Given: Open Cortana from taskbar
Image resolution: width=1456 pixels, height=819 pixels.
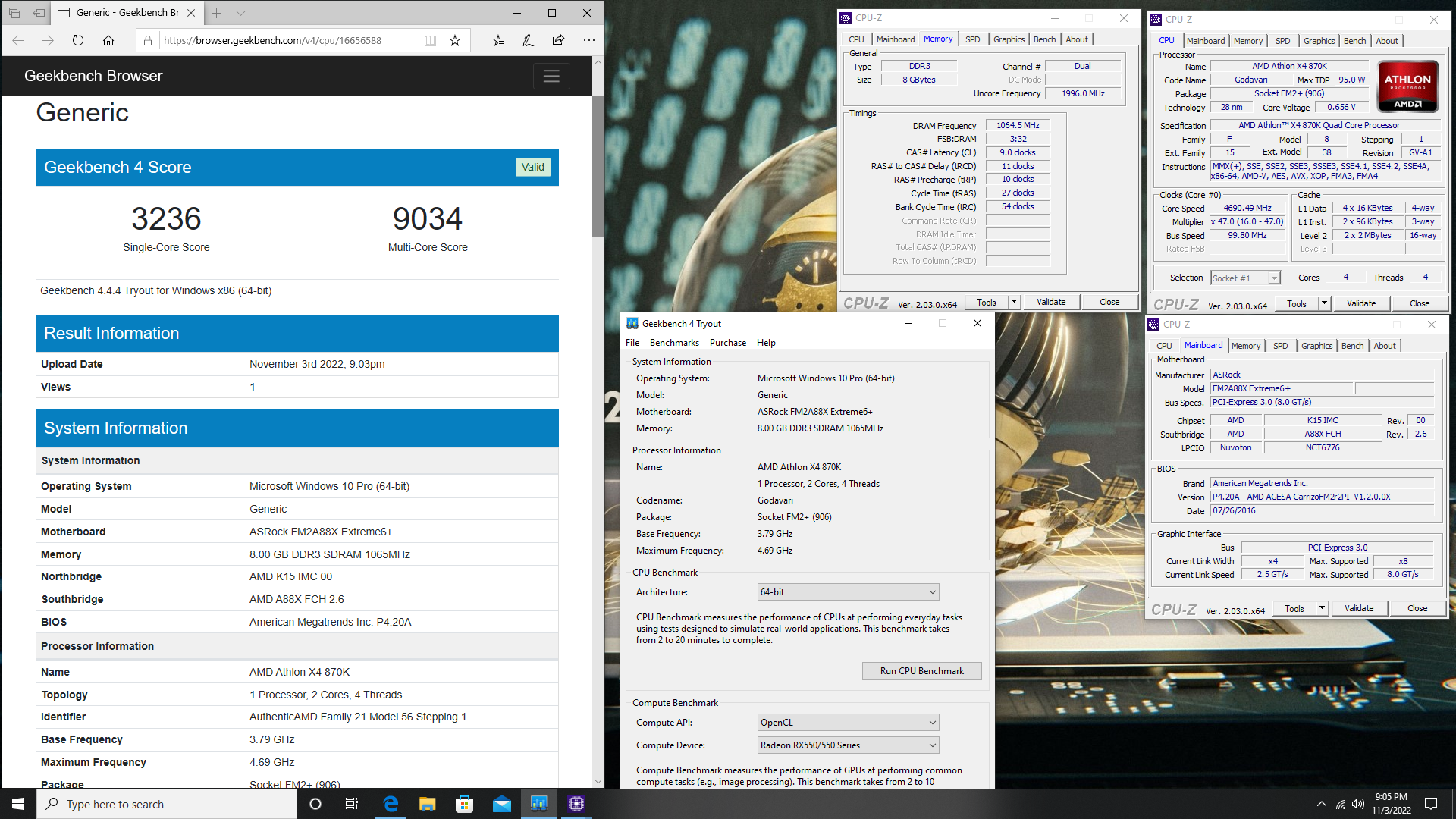Looking at the screenshot, I should (x=315, y=804).
